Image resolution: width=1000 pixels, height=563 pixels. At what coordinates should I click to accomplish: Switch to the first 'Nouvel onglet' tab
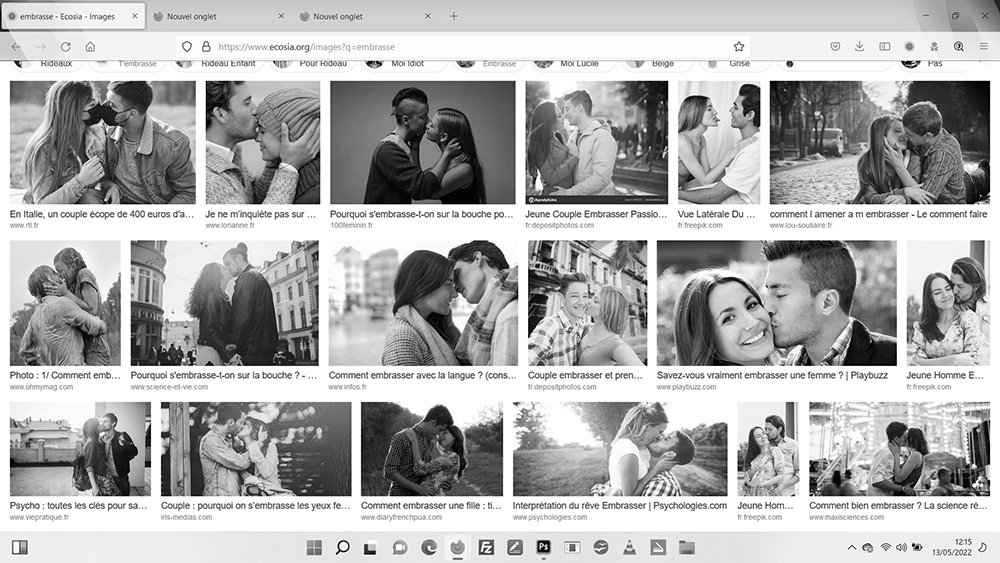coord(219,17)
